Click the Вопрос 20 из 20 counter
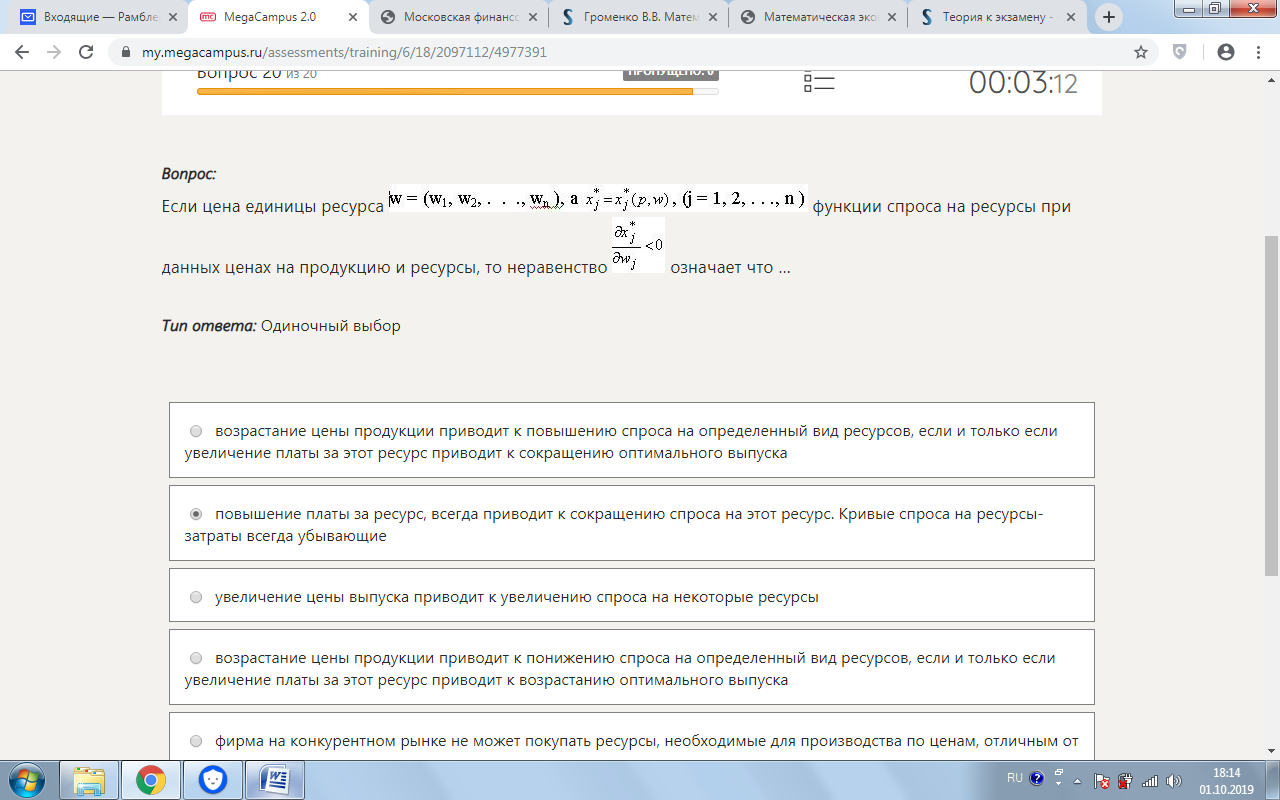 click(x=257, y=73)
